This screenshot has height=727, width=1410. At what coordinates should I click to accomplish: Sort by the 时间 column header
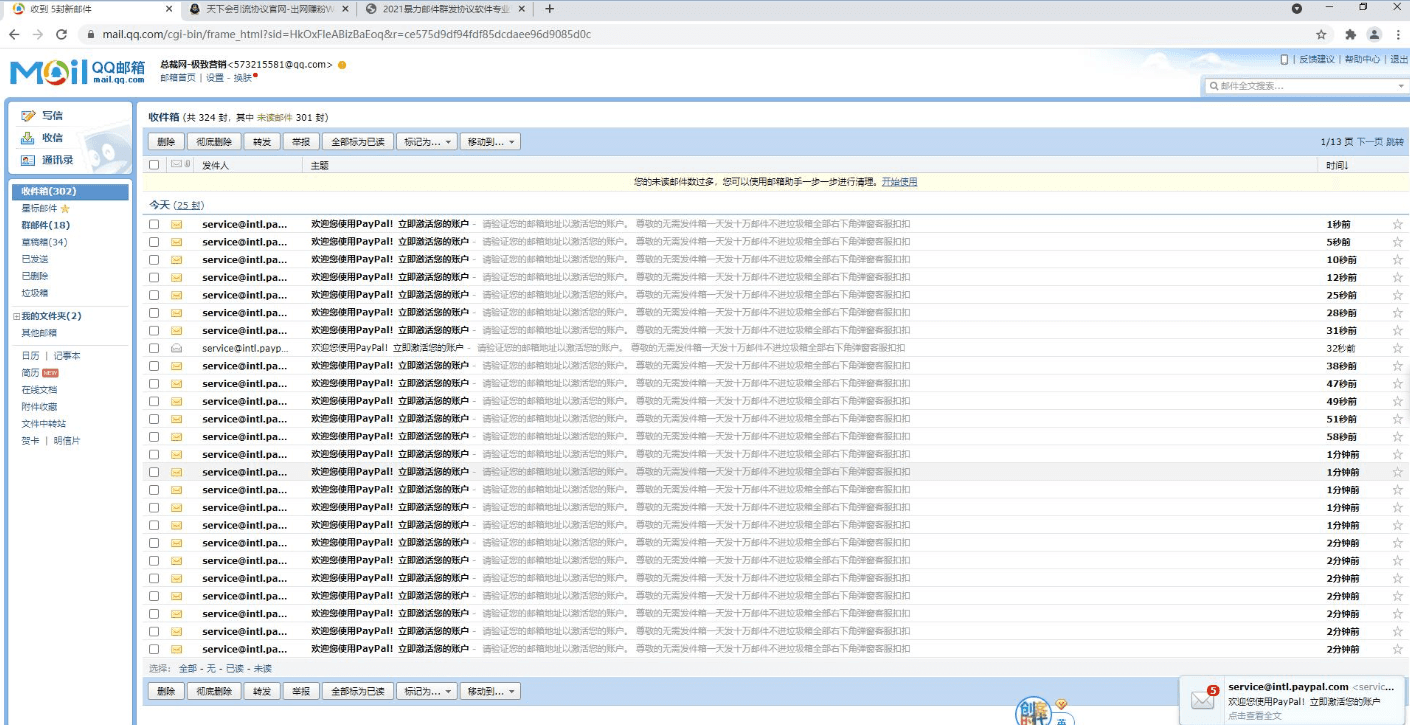click(1336, 165)
